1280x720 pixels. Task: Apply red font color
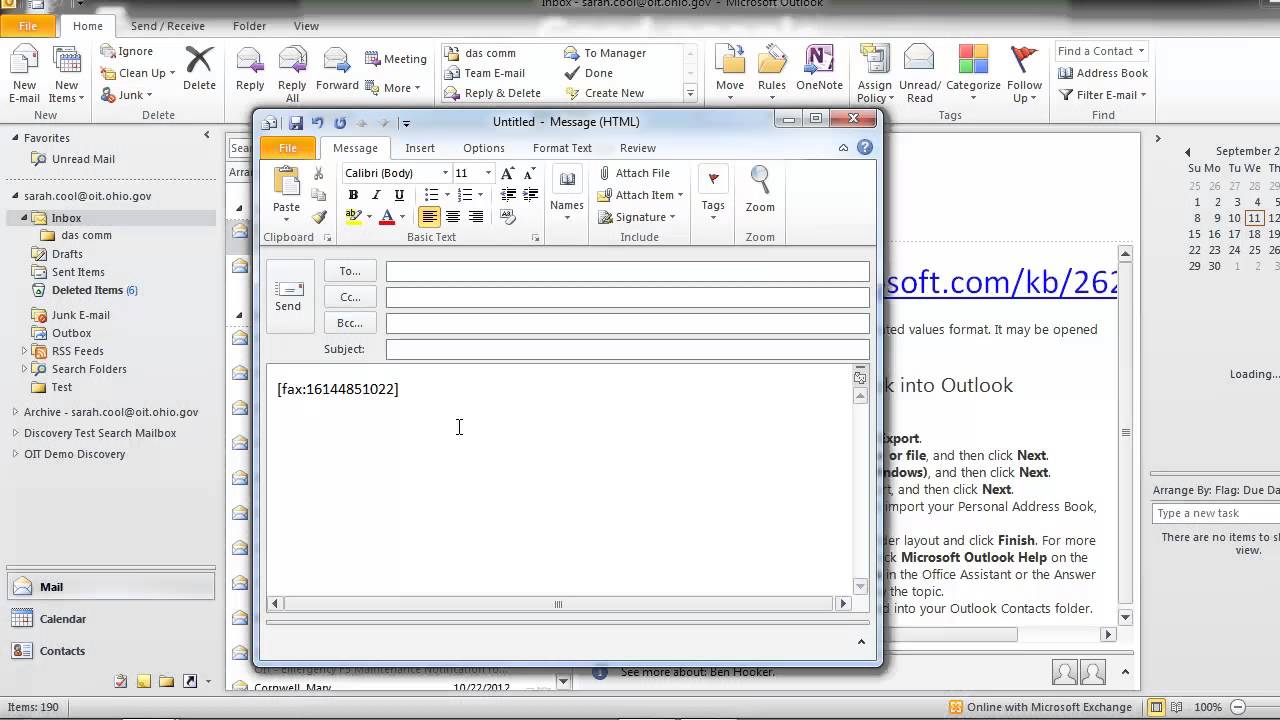pyautogui.click(x=387, y=217)
